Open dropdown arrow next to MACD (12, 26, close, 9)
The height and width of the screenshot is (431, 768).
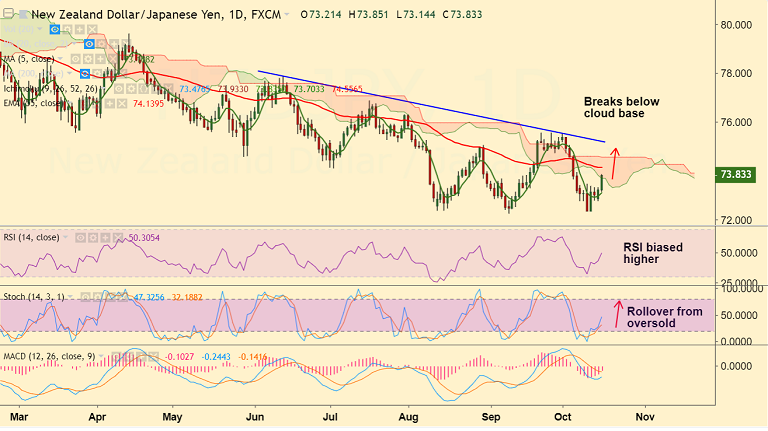point(101,356)
